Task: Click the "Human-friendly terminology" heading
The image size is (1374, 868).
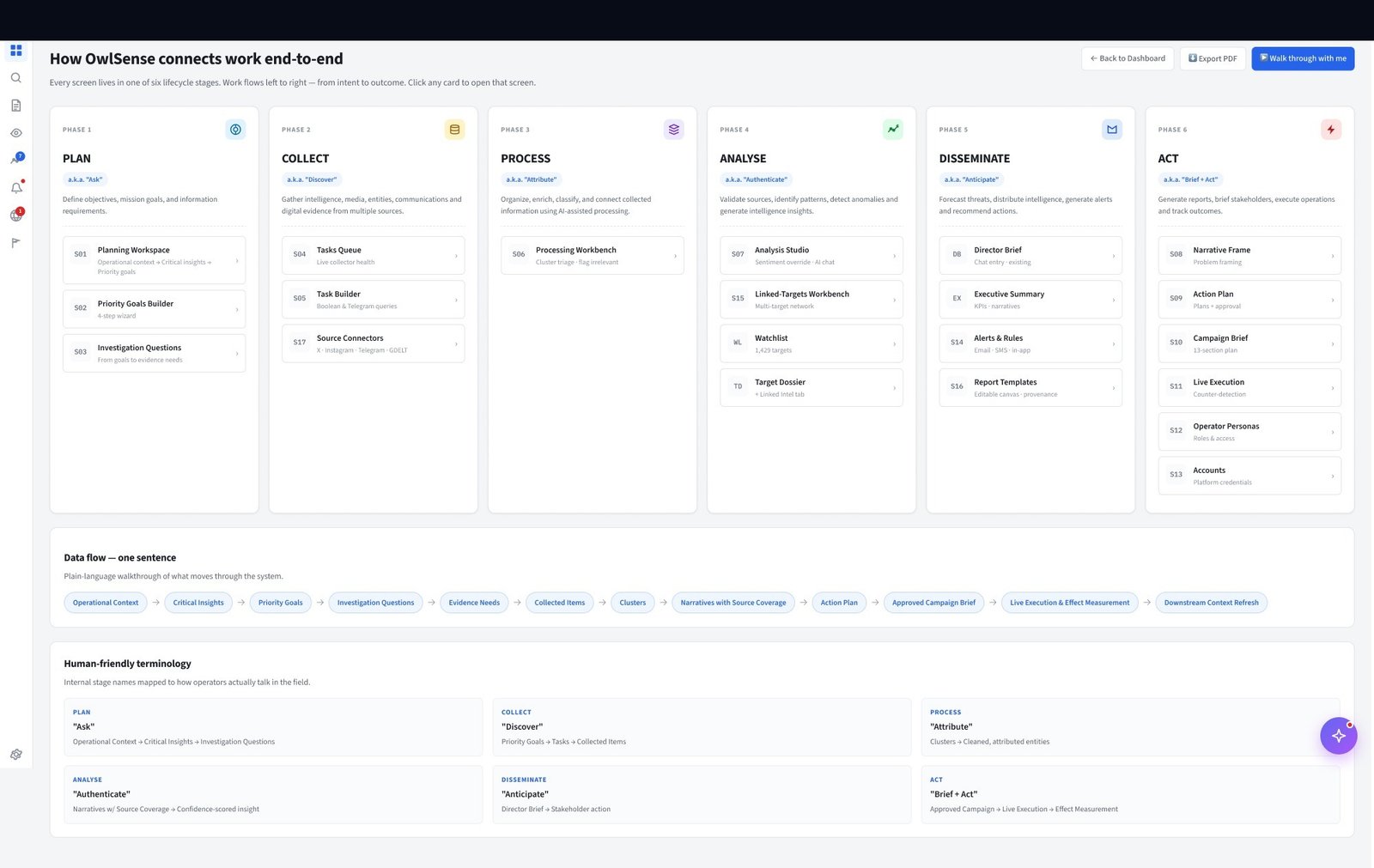Action: (x=127, y=664)
